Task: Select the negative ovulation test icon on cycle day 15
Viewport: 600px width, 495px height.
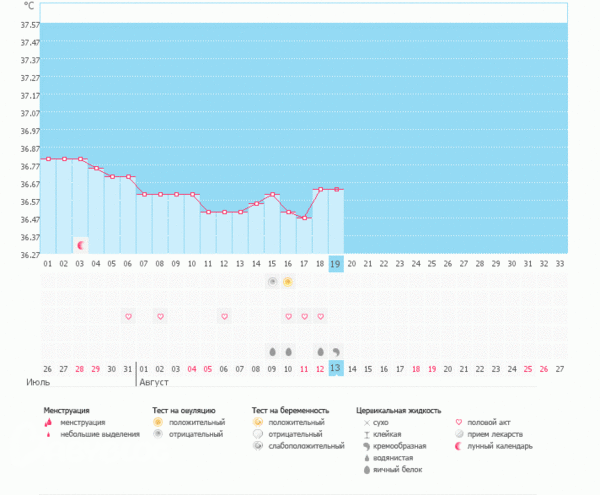Action: click(272, 283)
